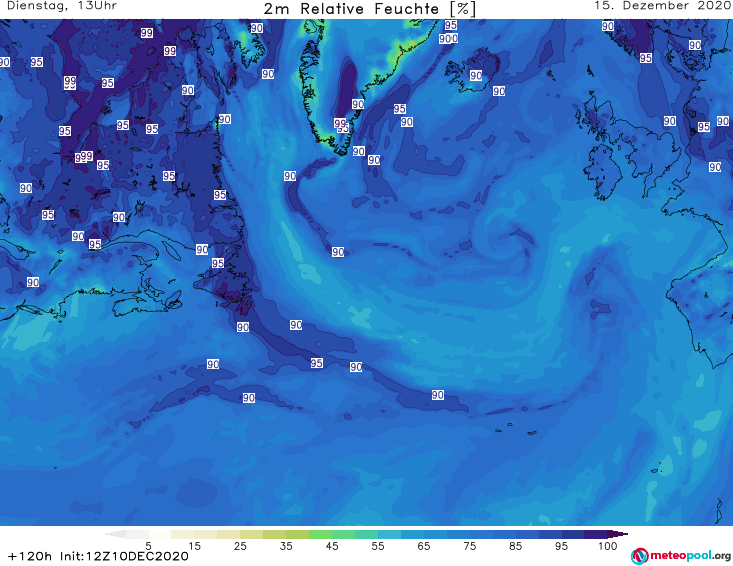Image resolution: width=733 pixels, height=566 pixels.
Task: Click the "2m Relative Feuchte [%]" title
Action: pos(369,9)
